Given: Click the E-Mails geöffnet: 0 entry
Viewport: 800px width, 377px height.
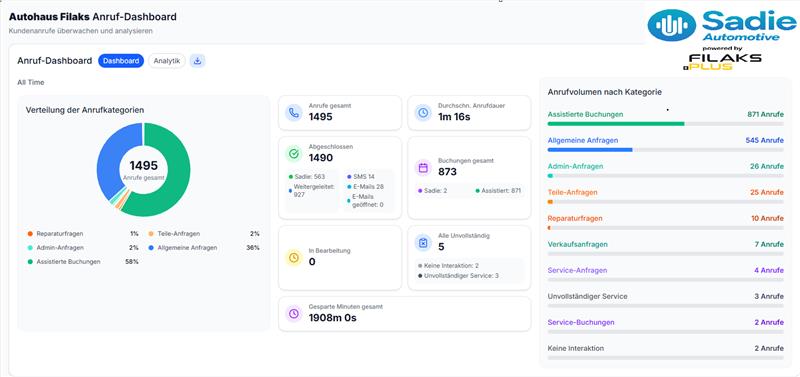Looking at the screenshot, I should [x=365, y=200].
